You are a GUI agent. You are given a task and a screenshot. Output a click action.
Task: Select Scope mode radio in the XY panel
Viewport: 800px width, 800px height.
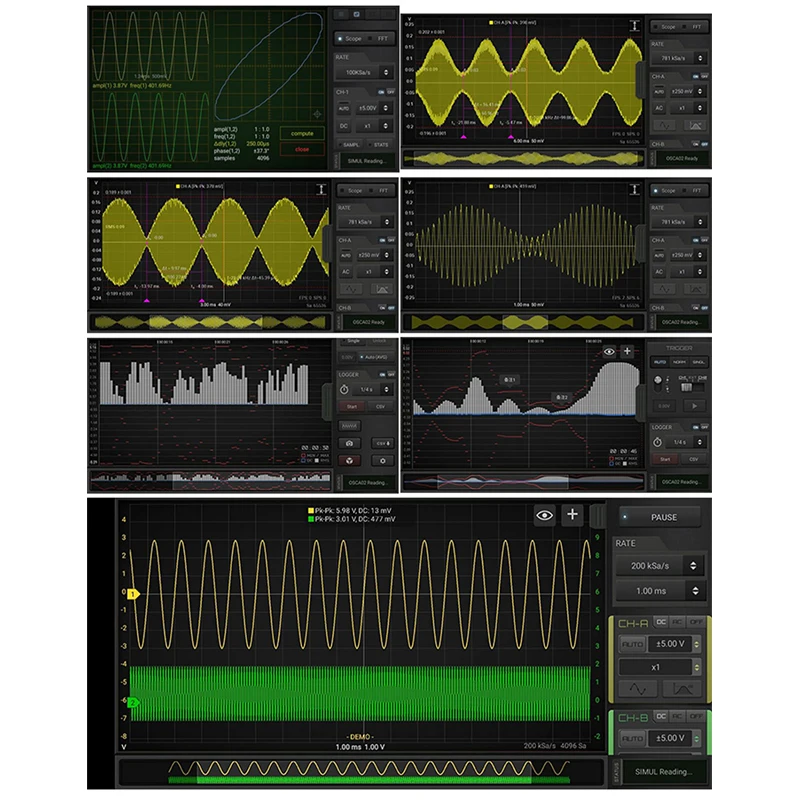click(x=350, y=39)
